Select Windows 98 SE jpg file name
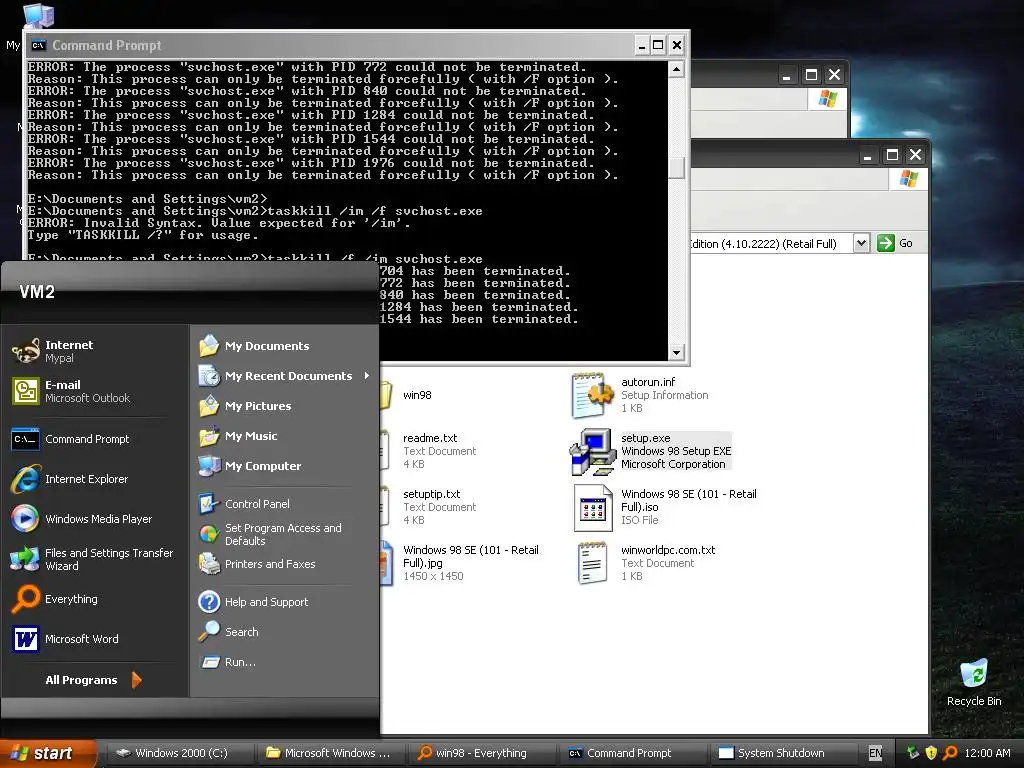Image resolution: width=1024 pixels, height=768 pixels. 470,556
